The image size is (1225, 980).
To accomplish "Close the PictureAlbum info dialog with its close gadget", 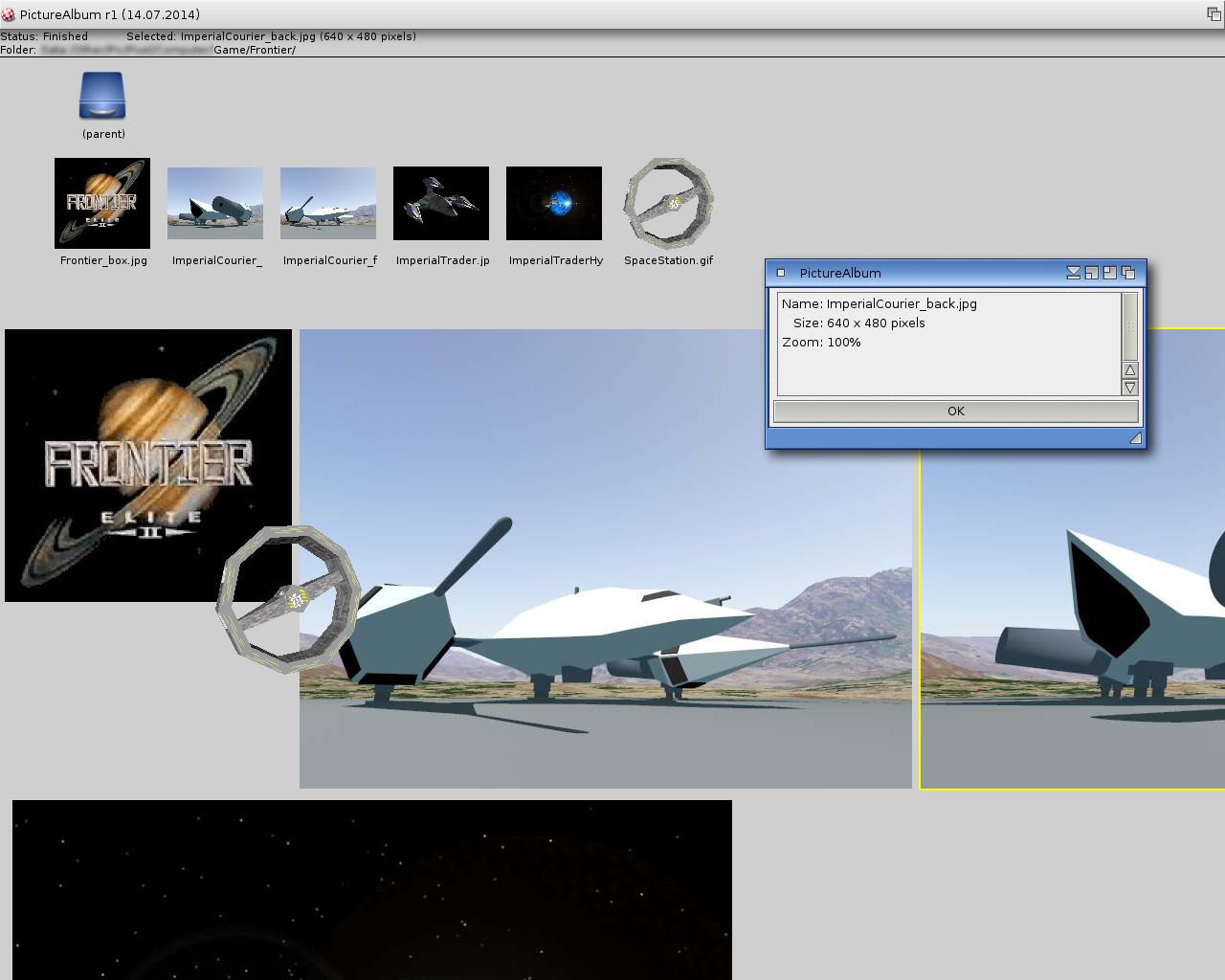I will [x=781, y=273].
